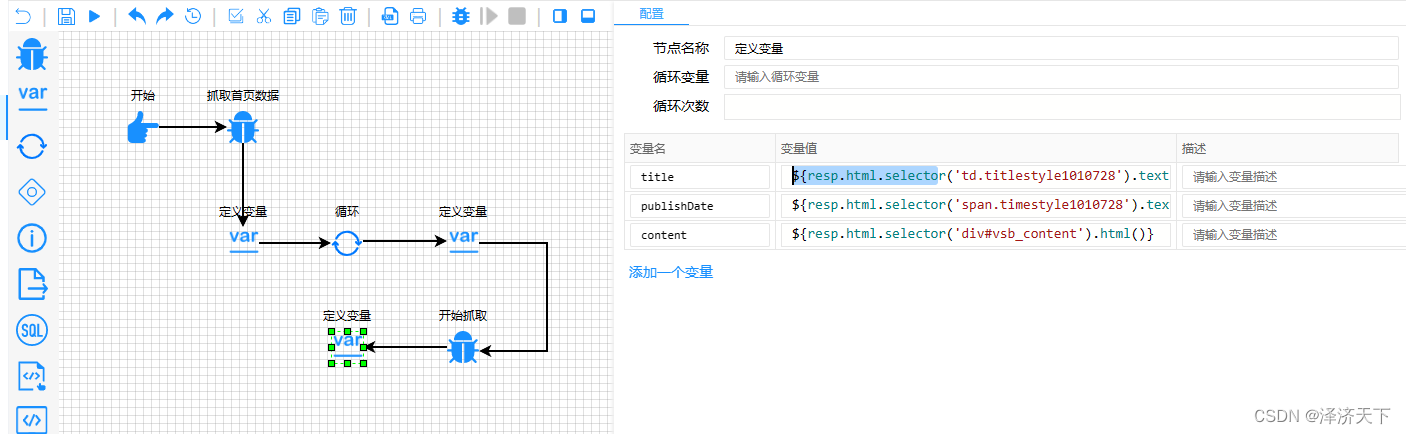This screenshot has width=1406, height=434.
Task: Click the content variable value expression
Action: [976, 235]
